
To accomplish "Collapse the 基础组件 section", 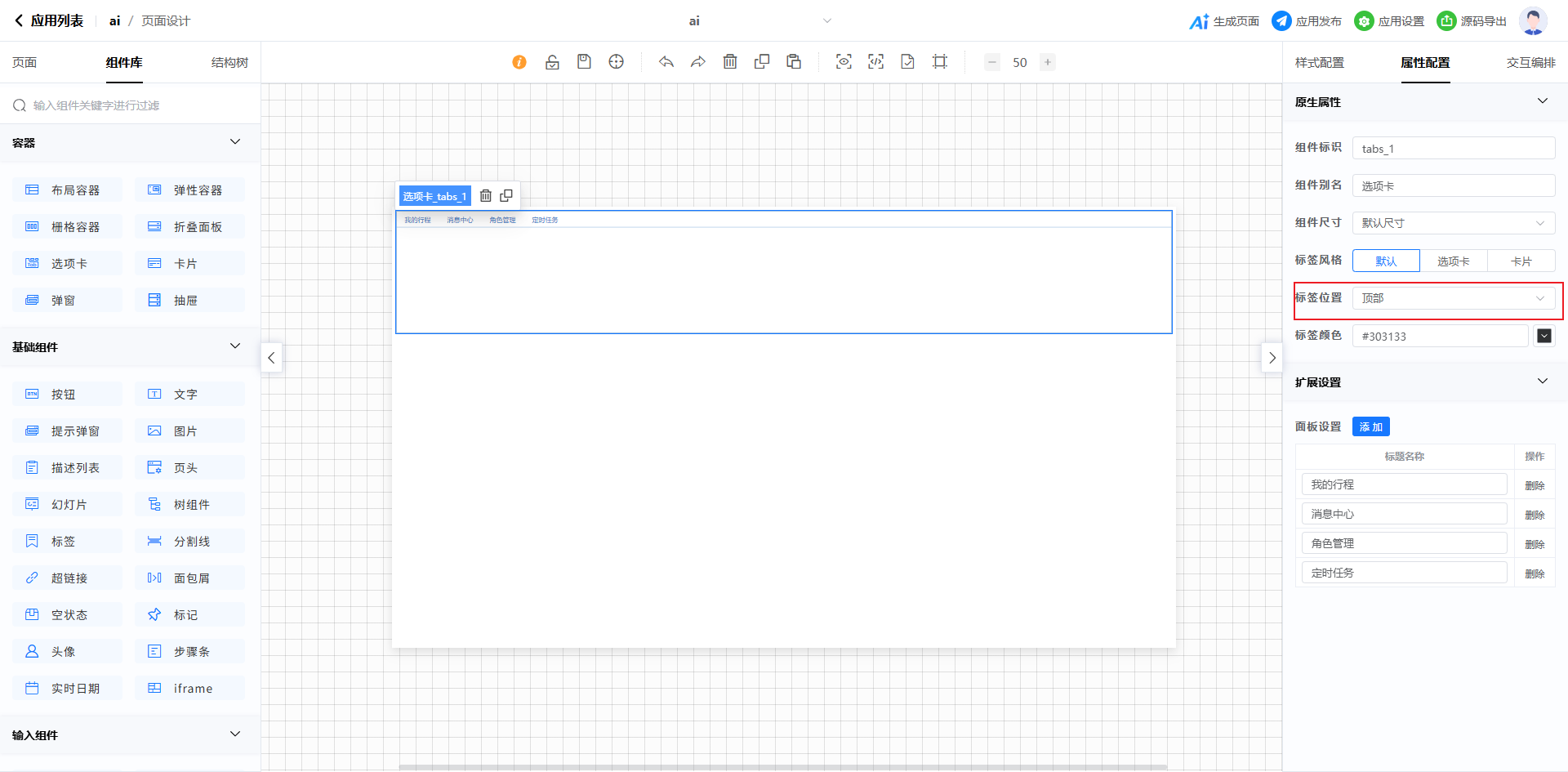I will point(235,346).
